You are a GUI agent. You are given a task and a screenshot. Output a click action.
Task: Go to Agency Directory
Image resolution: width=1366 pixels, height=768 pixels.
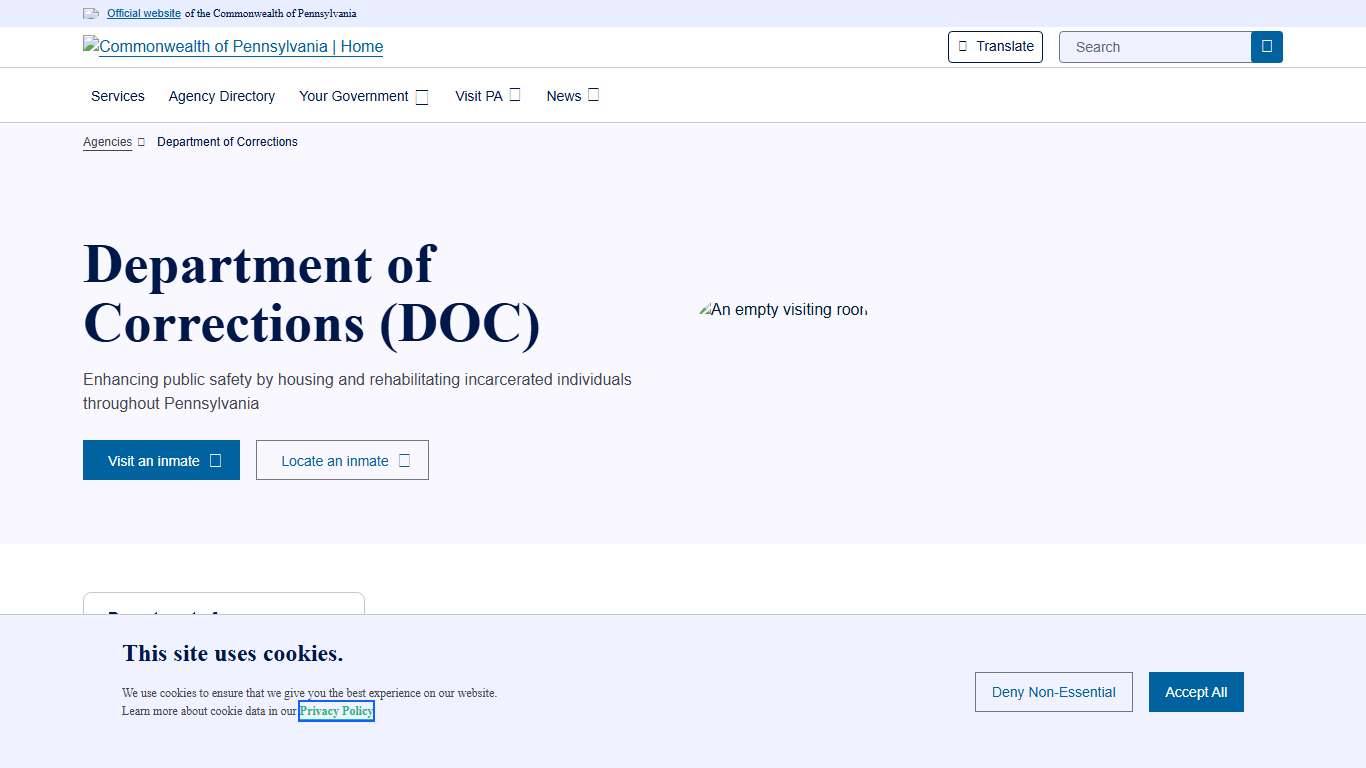[222, 96]
